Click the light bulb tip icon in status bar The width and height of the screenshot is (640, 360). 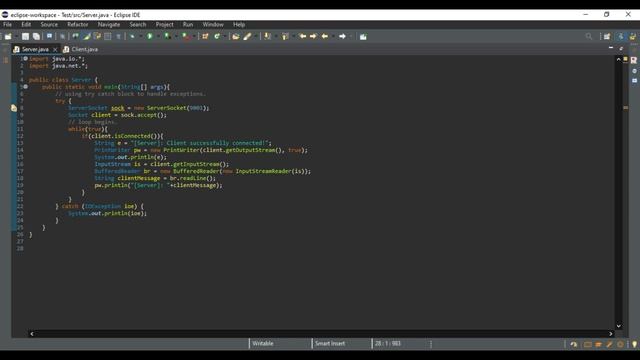[x=634, y=344]
